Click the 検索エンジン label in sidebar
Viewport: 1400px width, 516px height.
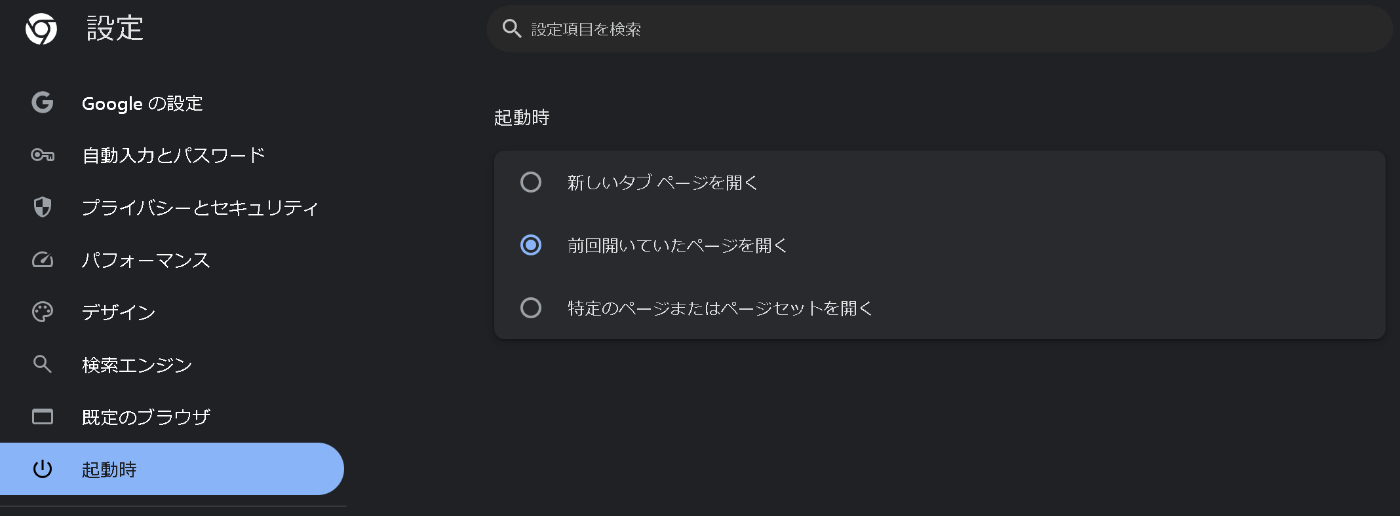tap(137, 364)
